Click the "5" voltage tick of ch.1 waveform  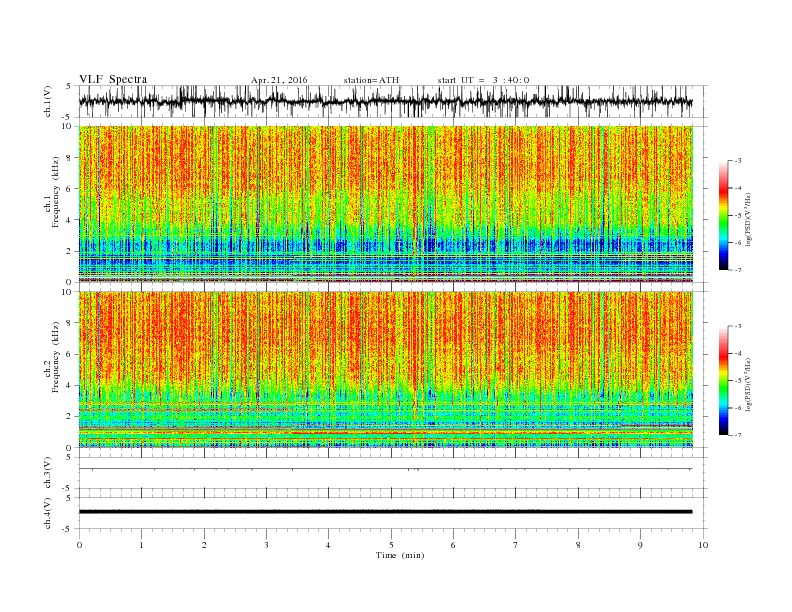point(69,86)
